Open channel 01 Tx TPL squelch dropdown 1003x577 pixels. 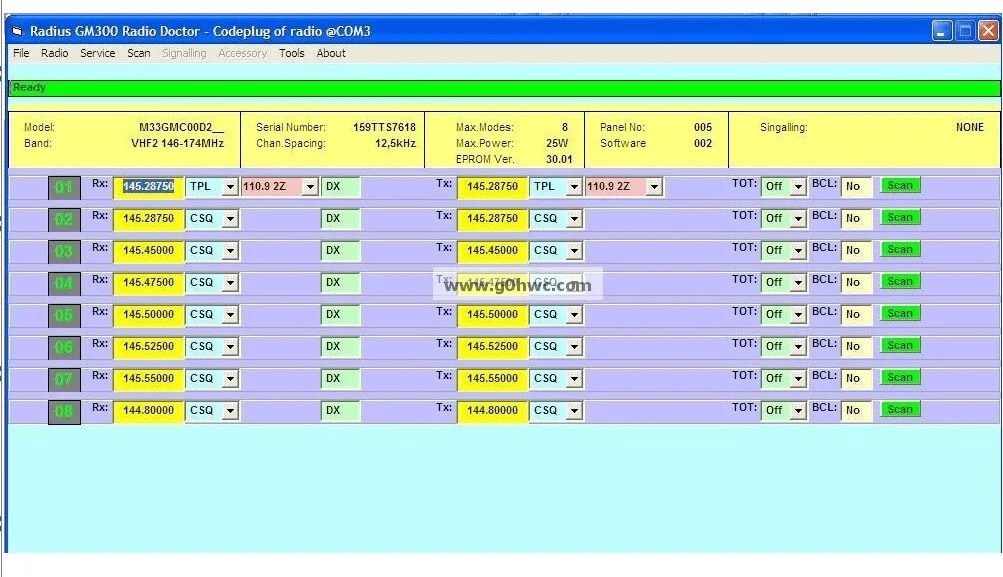(574, 187)
